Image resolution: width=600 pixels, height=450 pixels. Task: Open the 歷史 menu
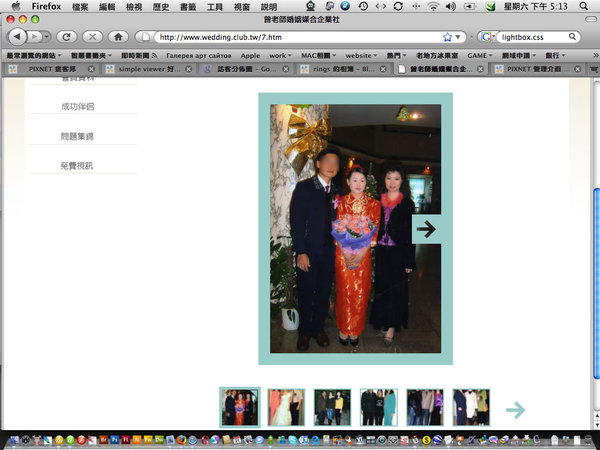[x=161, y=7]
